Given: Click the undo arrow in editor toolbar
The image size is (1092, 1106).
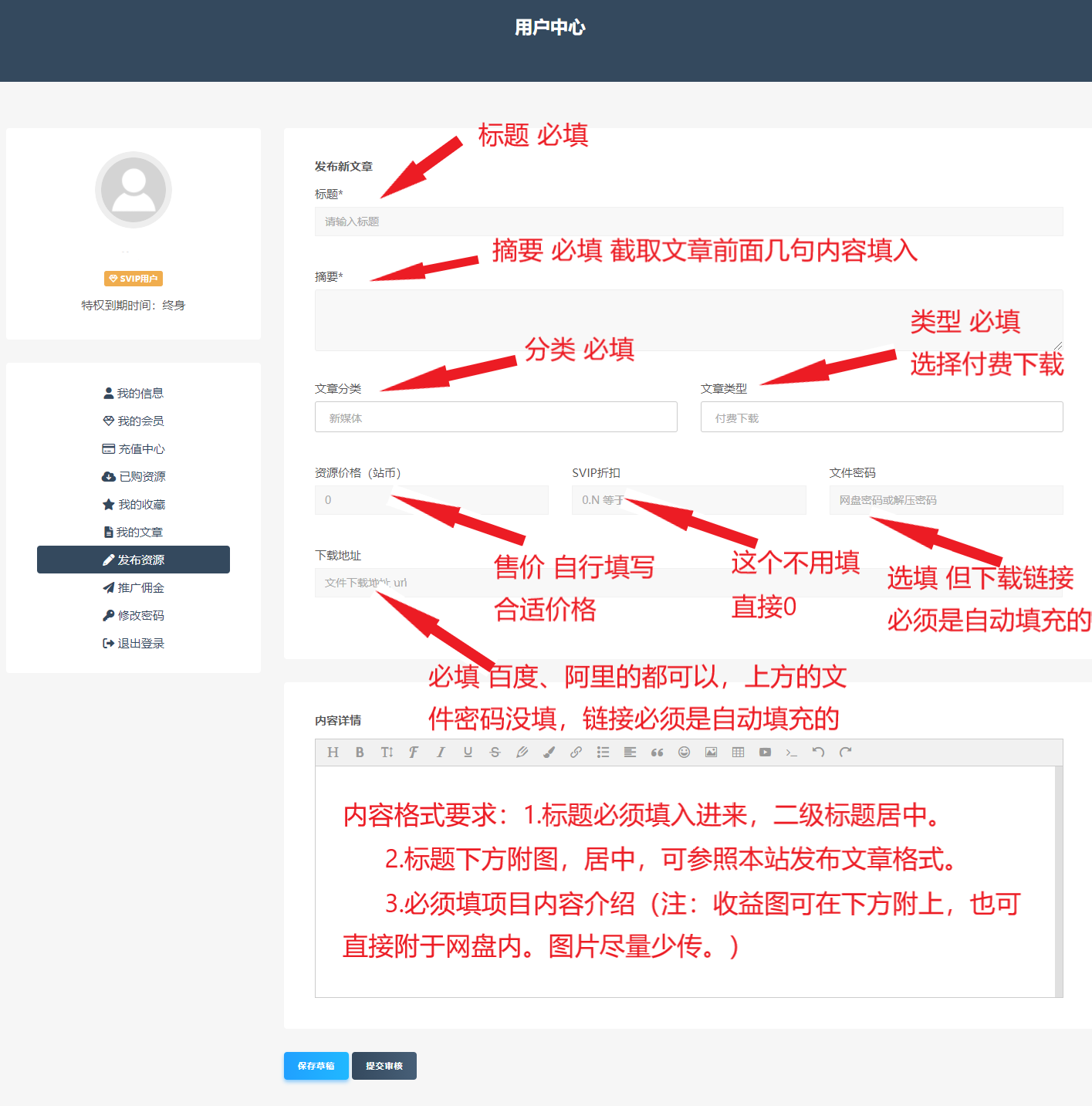Looking at the screenshot, I should [818, 753].
